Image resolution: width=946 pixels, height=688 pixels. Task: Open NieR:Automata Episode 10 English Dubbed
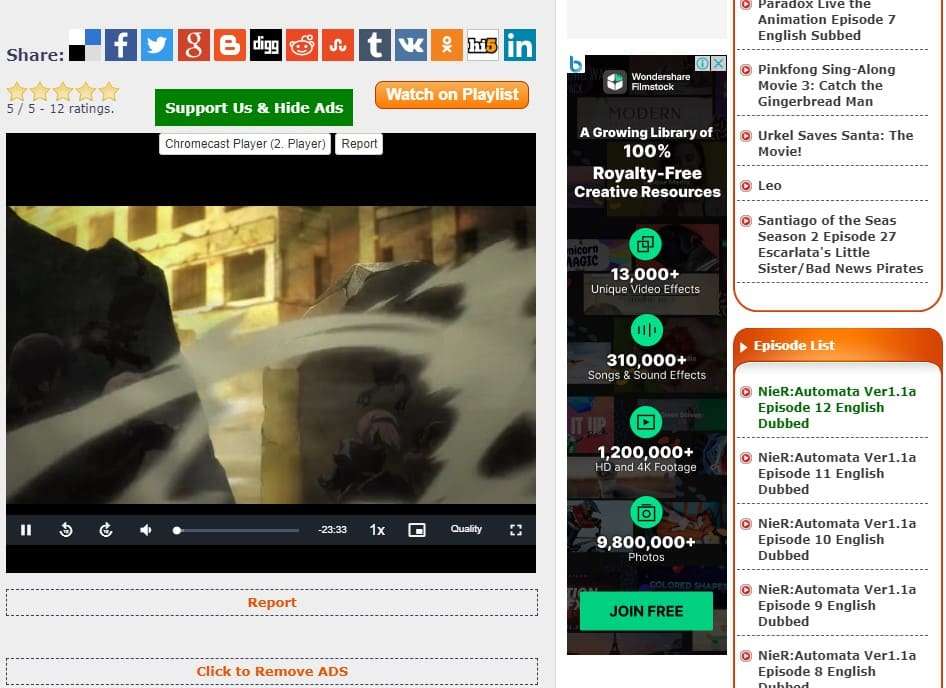[x=837, y=539]
